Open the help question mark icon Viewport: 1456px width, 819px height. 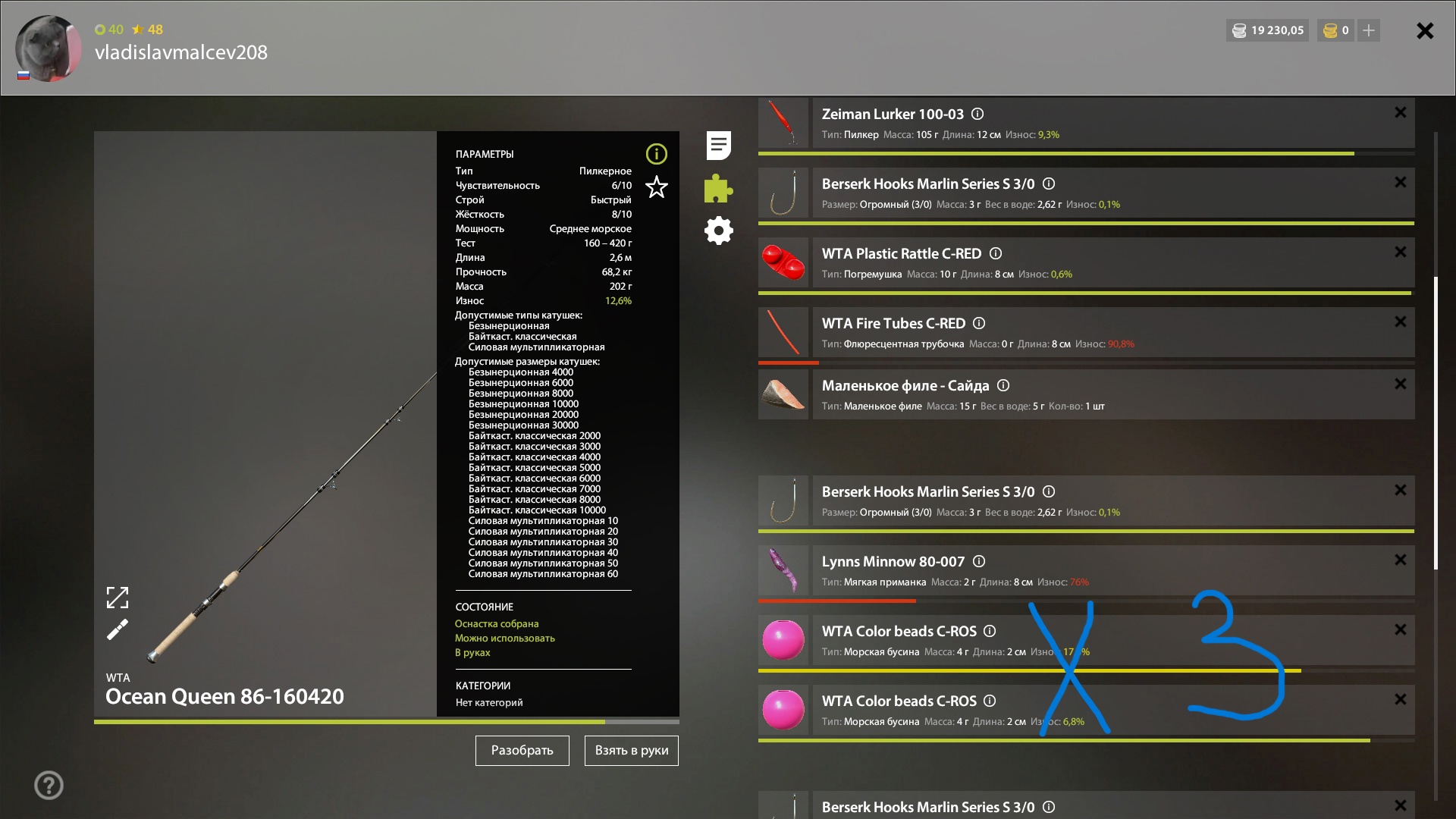click(49, 785)
